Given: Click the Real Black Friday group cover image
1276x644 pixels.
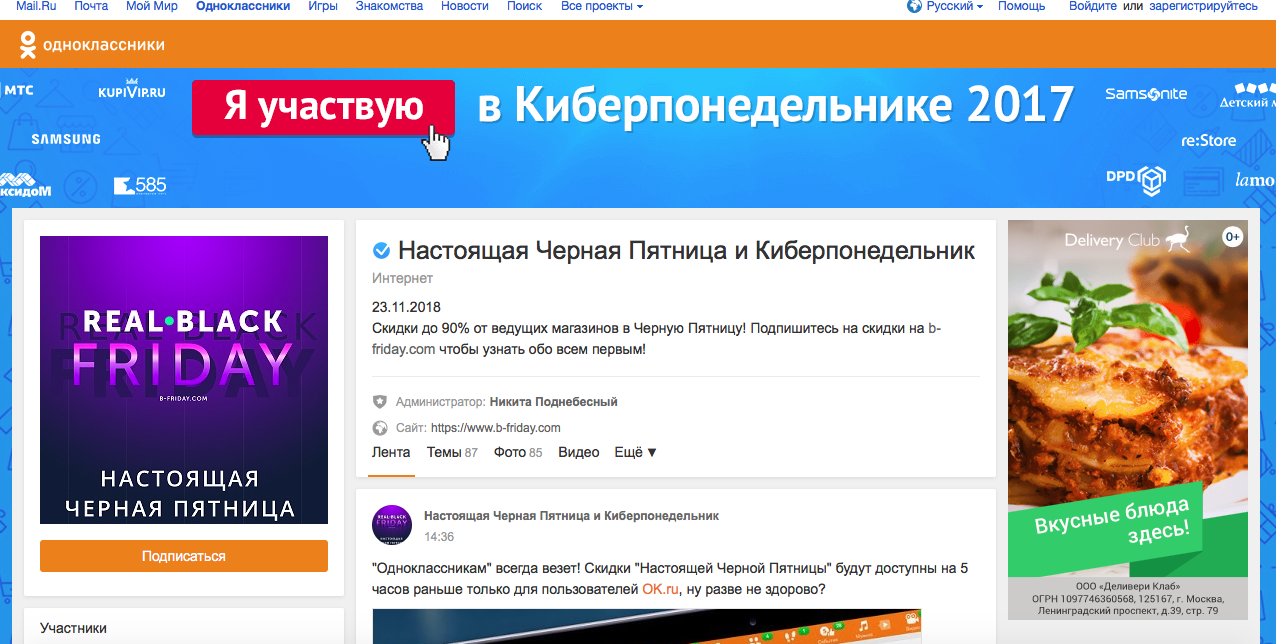Looking at the screenshot, I should pos(184,380).
